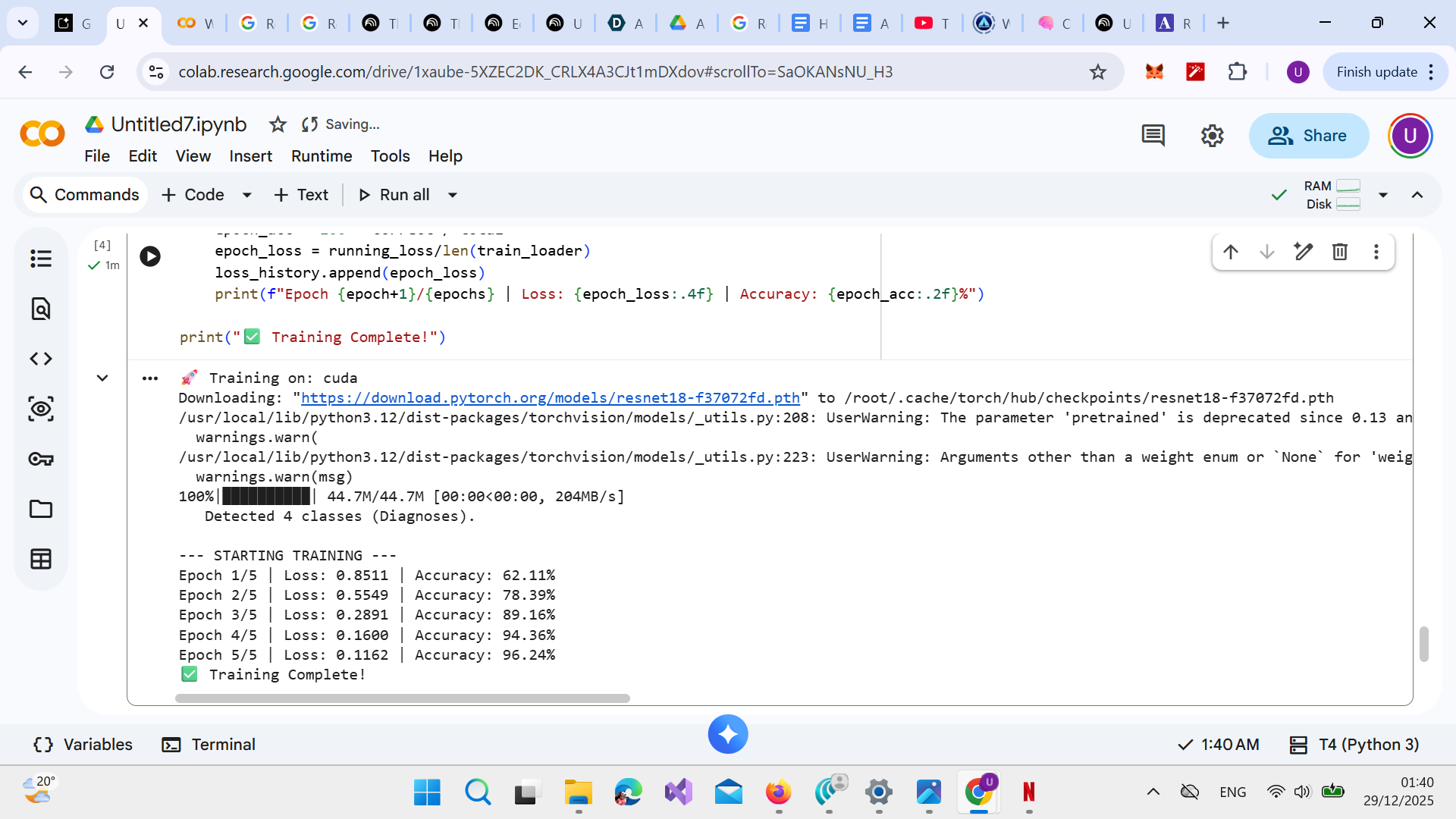Open the resnet18 download link

pos(551,398)
